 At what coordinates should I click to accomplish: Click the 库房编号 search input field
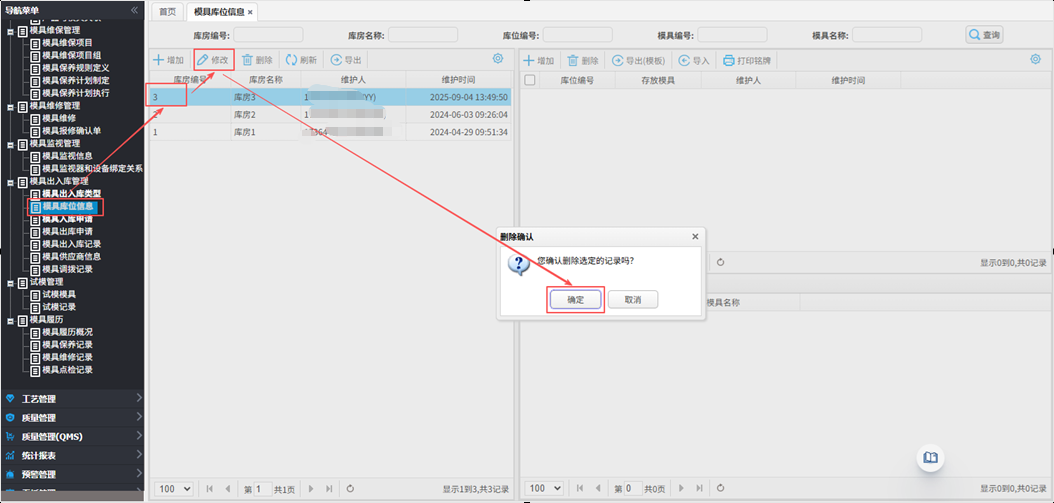coord(268,35)
